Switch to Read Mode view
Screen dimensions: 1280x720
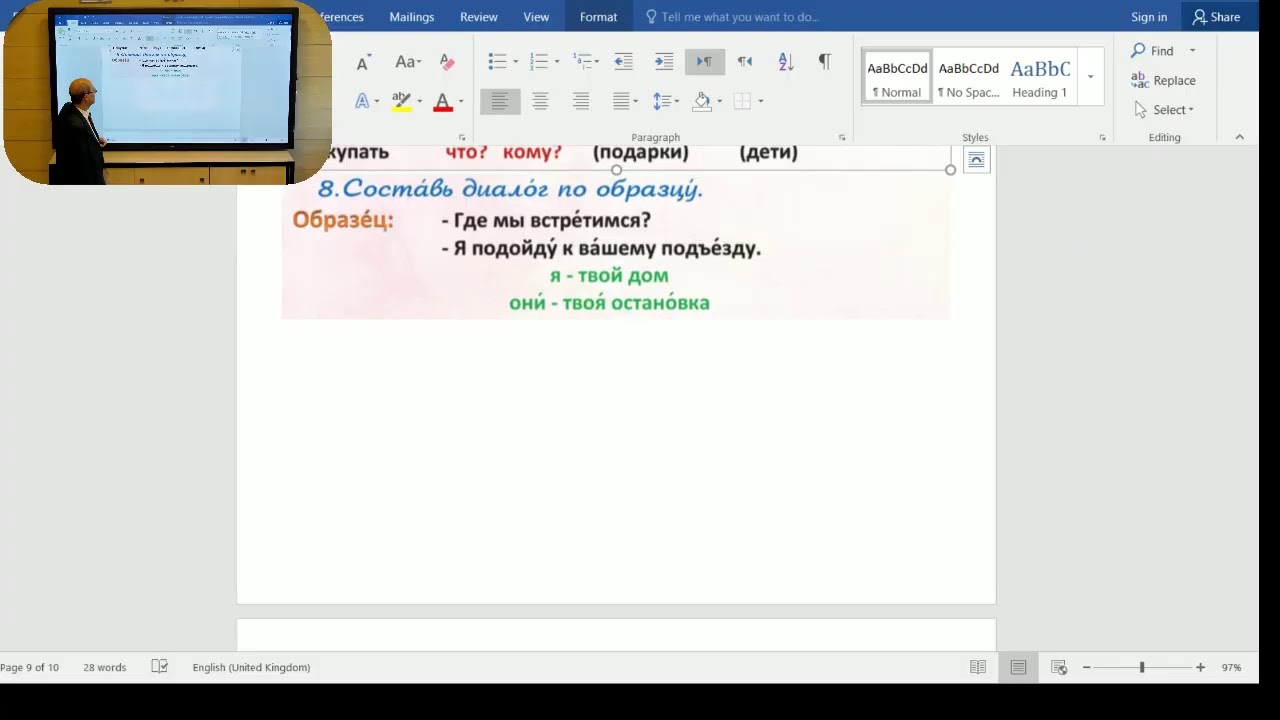click(978, 667)
